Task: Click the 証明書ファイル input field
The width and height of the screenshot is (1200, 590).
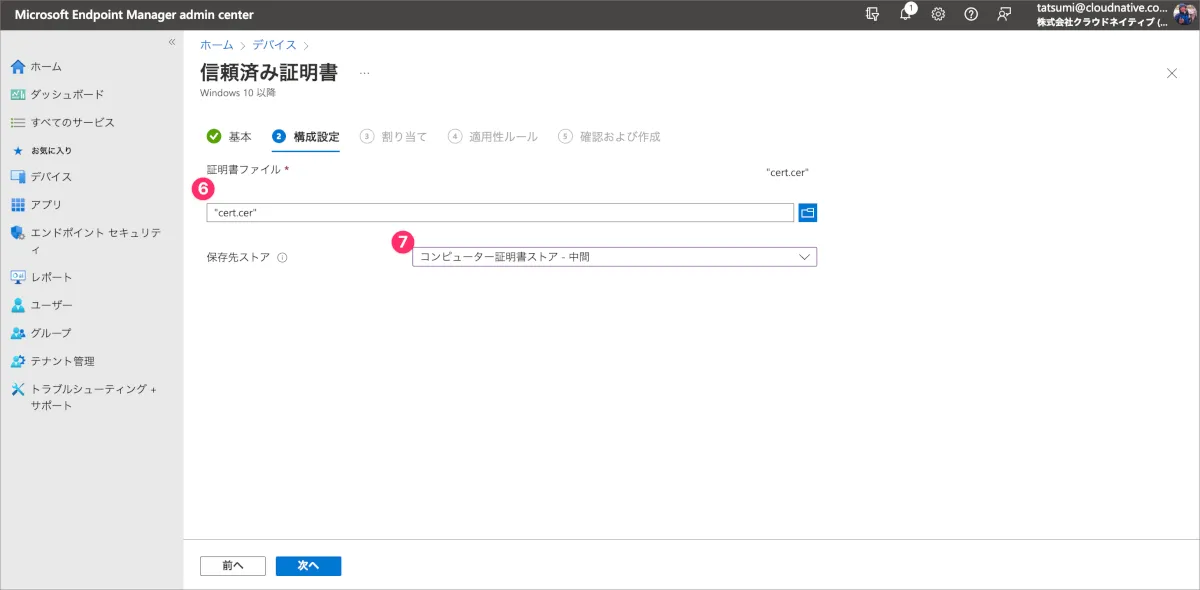Action: click(500, 212)
